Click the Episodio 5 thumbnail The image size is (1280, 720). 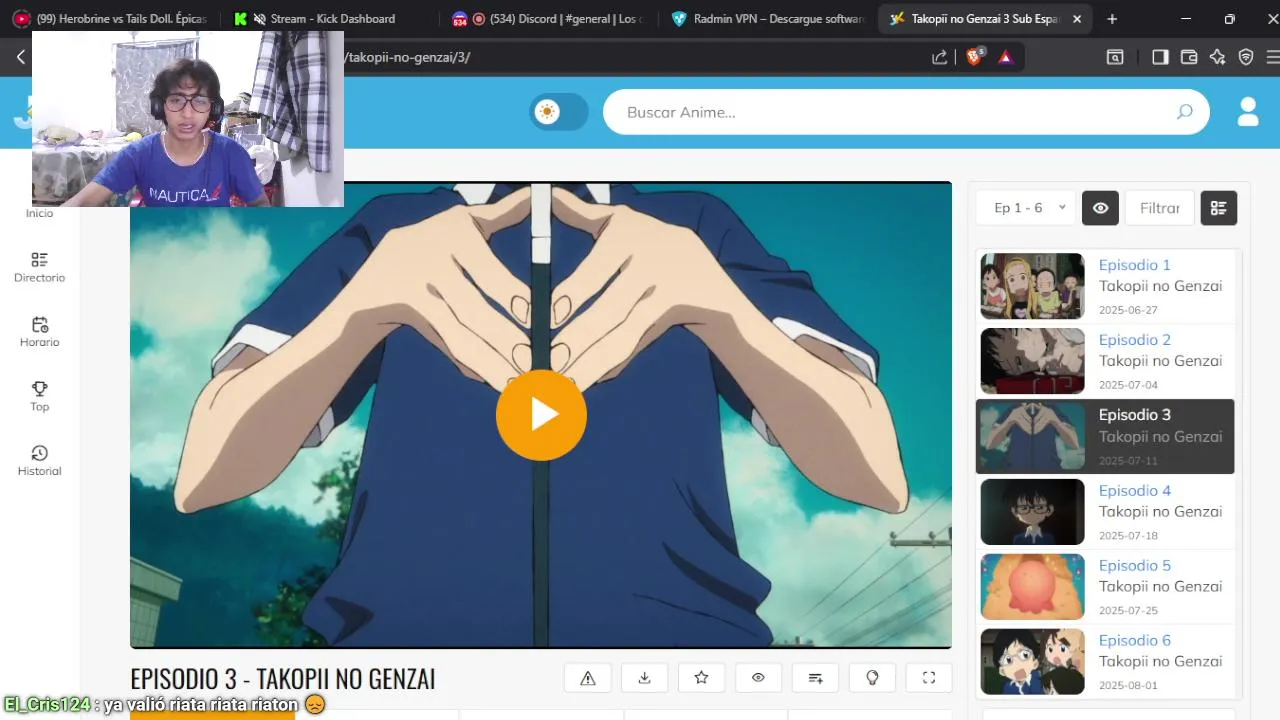[1032, 586]
